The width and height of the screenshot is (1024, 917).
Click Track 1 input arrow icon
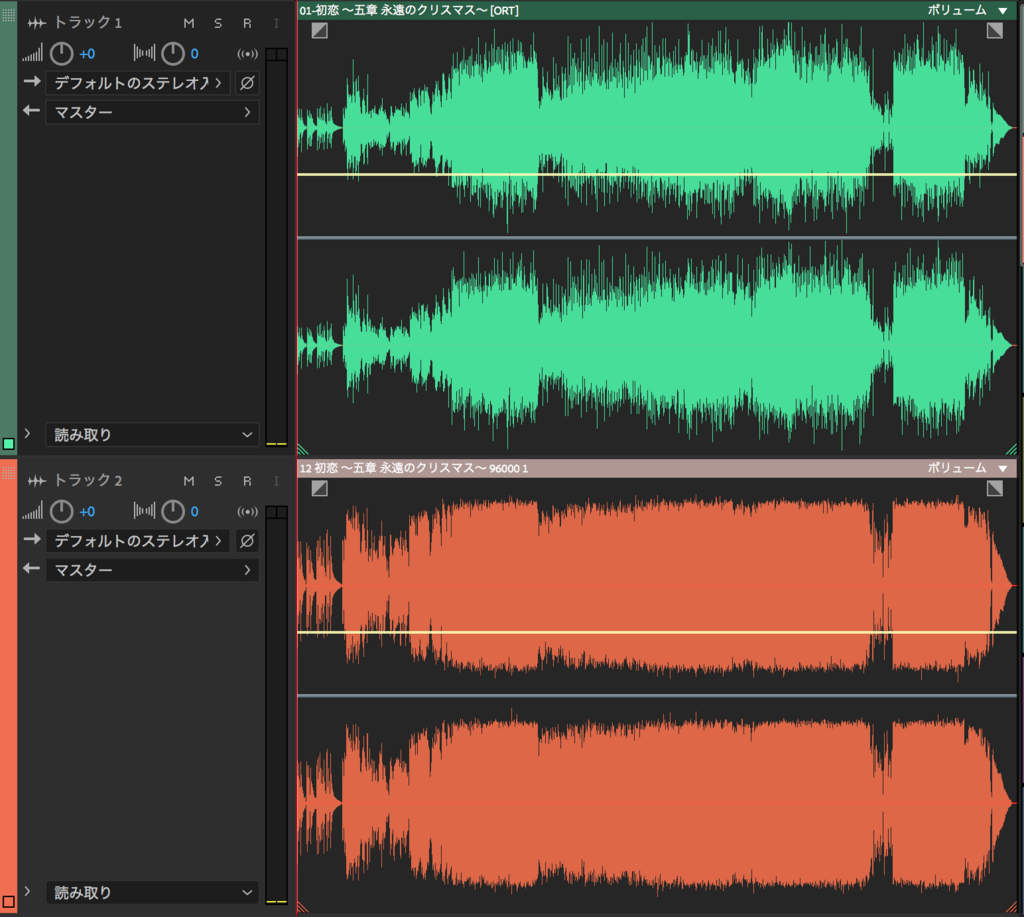click(32, 82)
